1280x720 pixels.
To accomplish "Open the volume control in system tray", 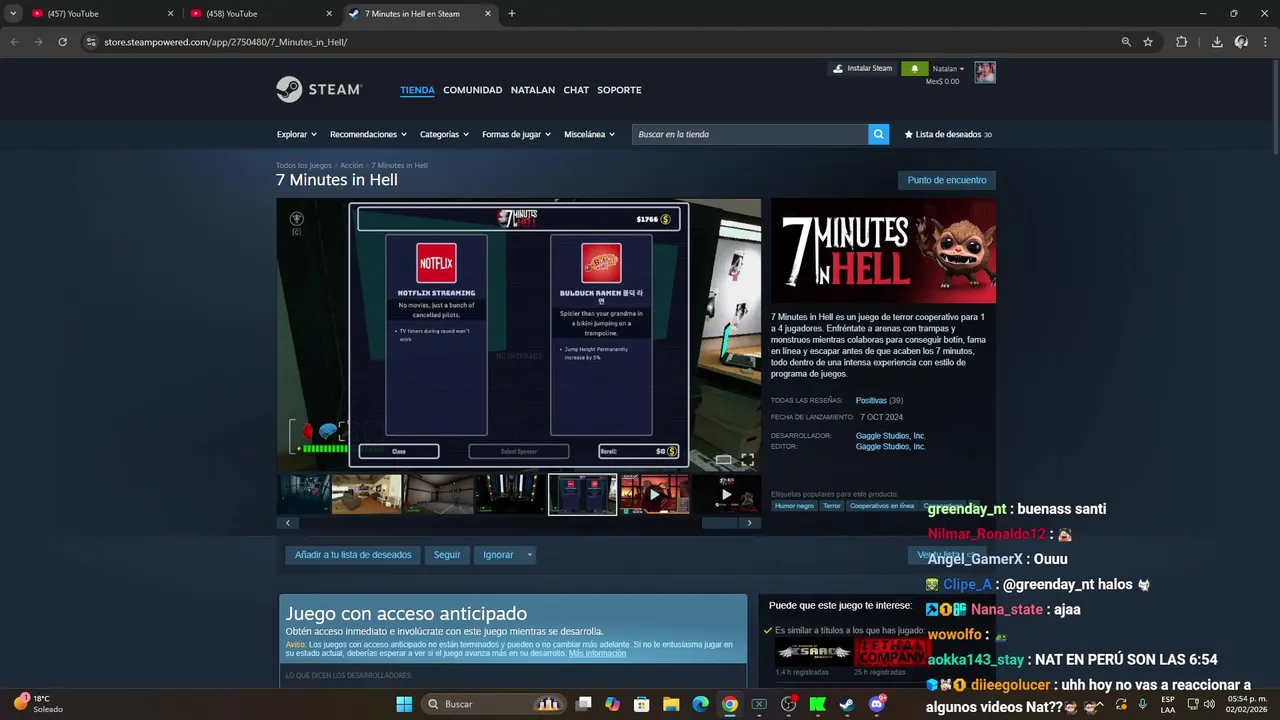I will tap(1209, 704).
